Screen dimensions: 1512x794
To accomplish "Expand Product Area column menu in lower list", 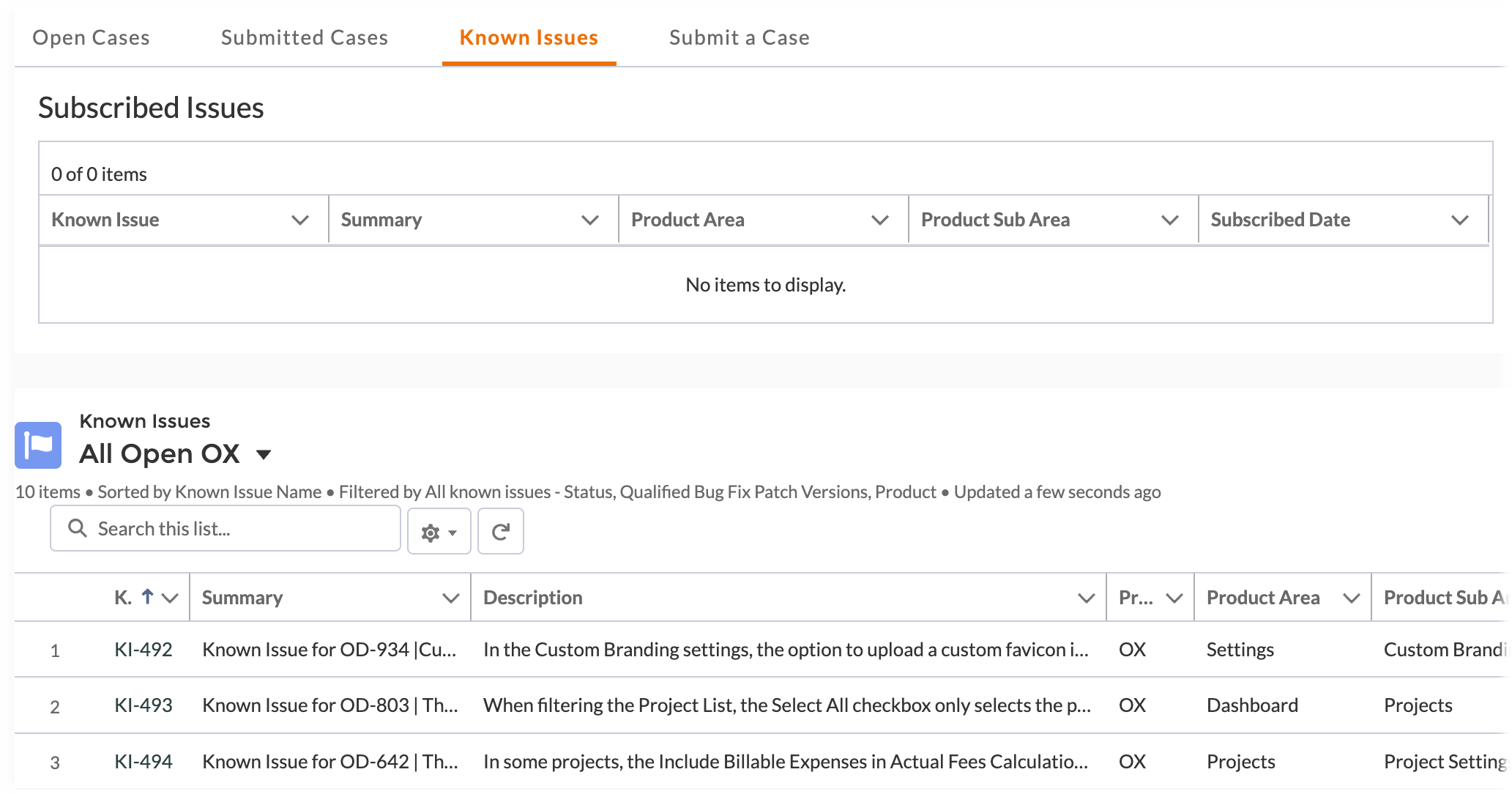I will (x=1351, y=598).
